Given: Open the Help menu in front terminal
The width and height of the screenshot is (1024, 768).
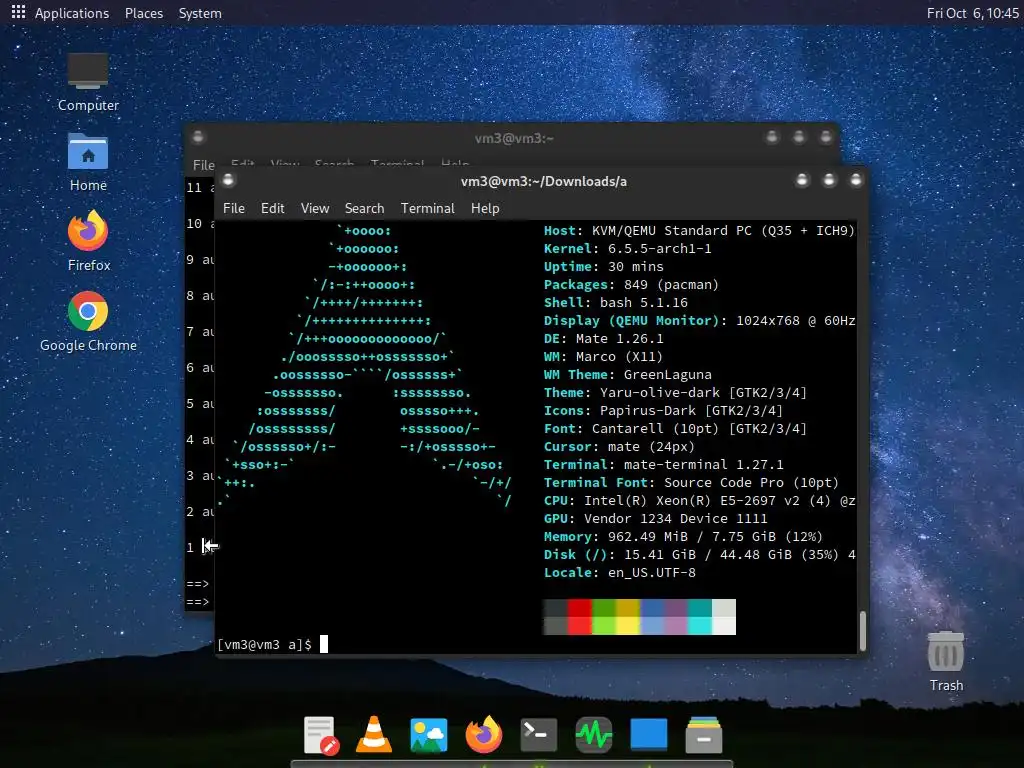Looking at the screenshot, I should (485, 208).
